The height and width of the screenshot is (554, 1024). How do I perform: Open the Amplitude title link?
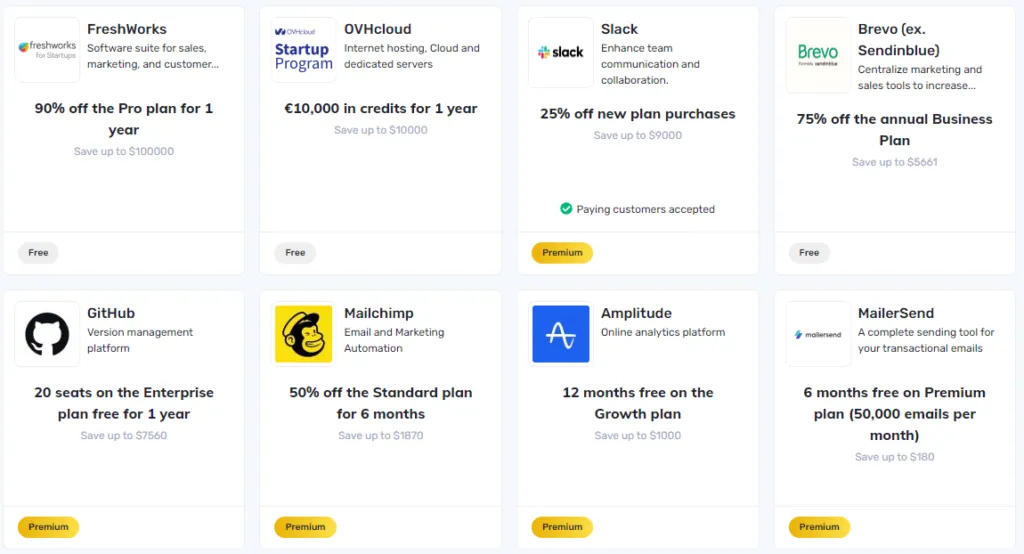tap(636, 313)
